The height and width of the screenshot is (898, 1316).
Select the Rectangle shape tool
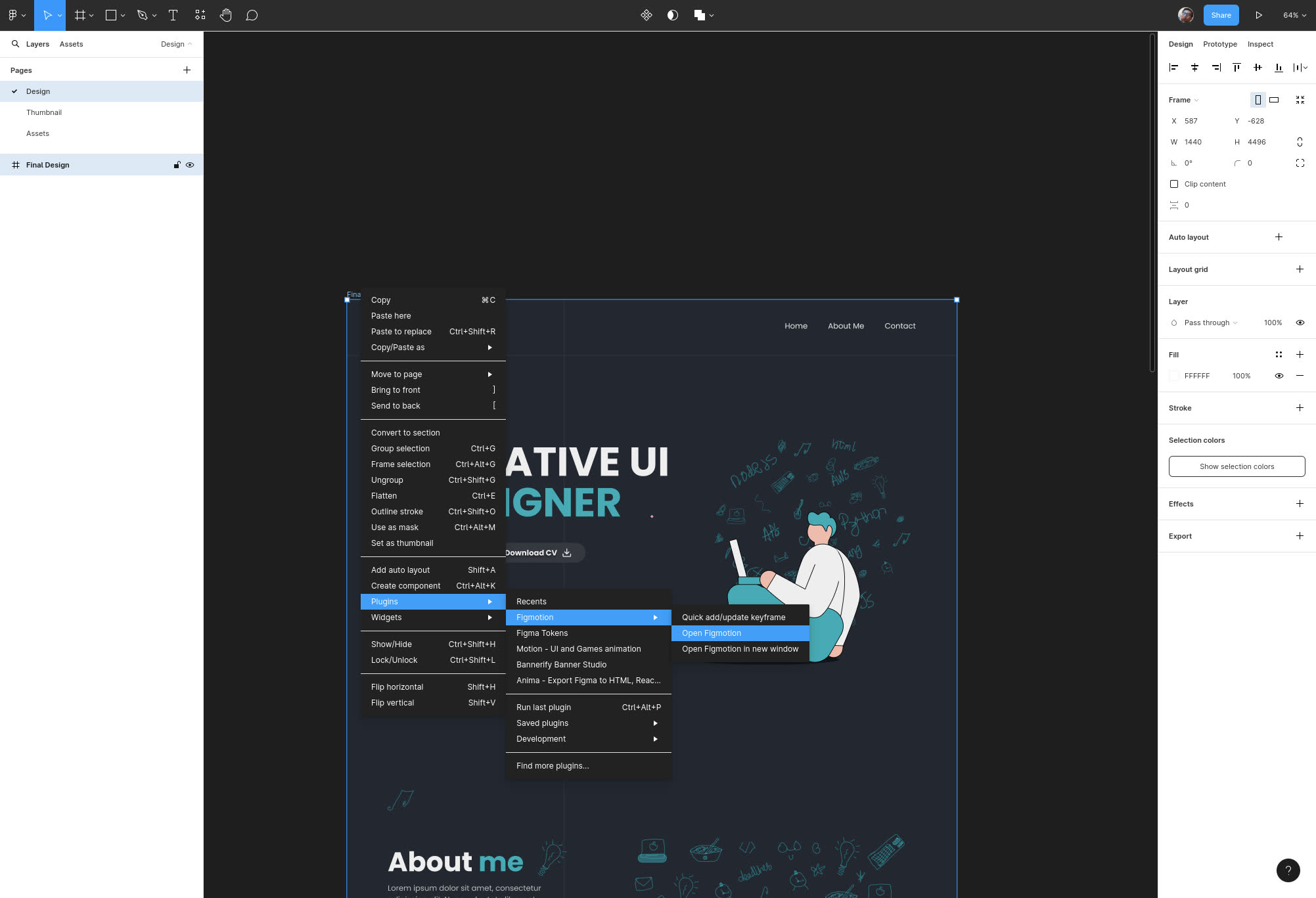point(111,15)
